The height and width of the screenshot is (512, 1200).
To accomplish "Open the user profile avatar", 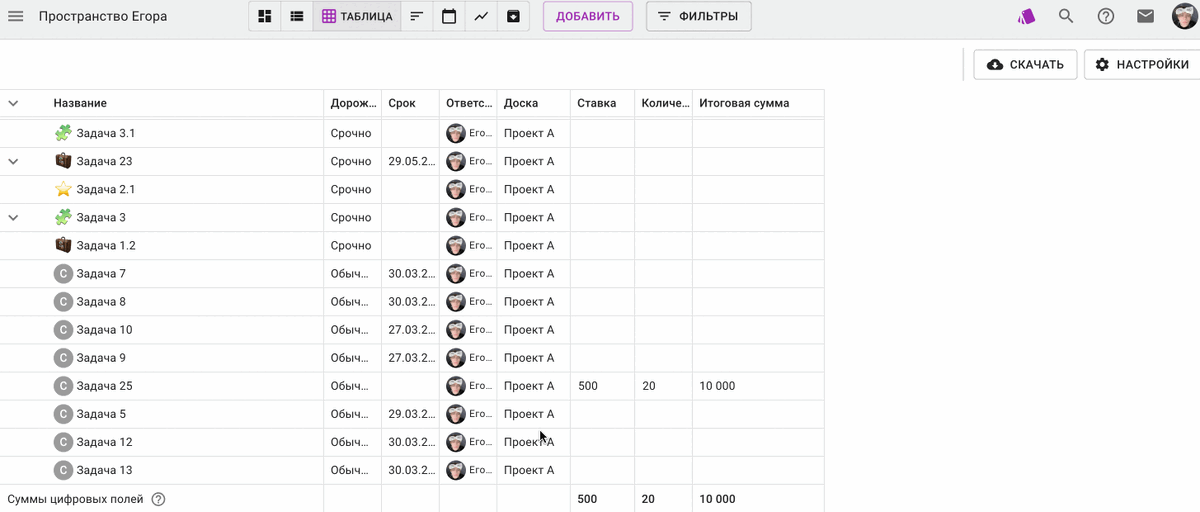I will (x=1184, y=16).
